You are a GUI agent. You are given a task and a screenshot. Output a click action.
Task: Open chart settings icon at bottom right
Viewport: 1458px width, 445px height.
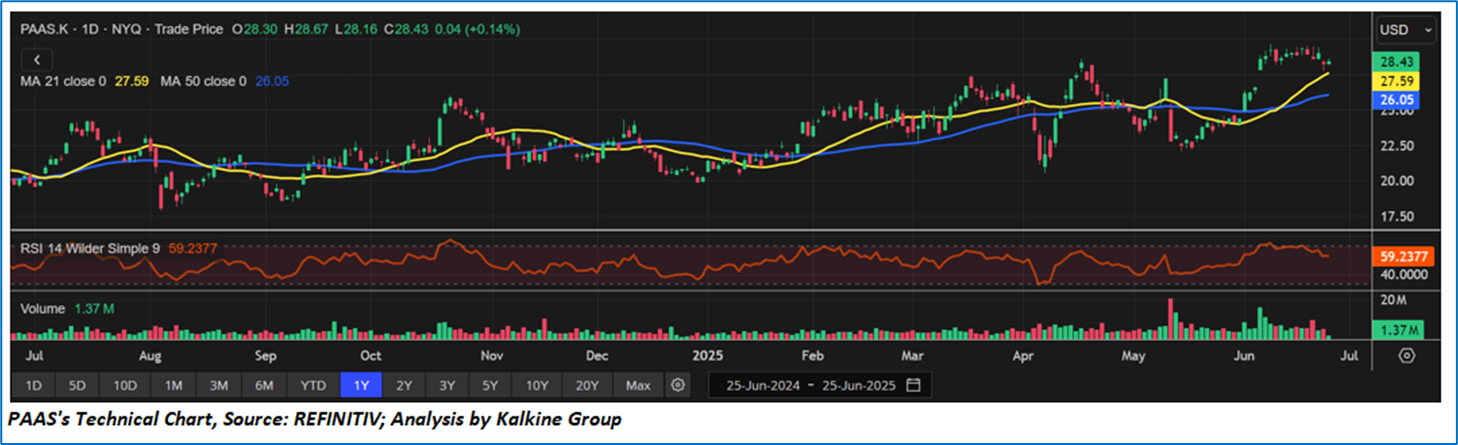[1406, 355]
